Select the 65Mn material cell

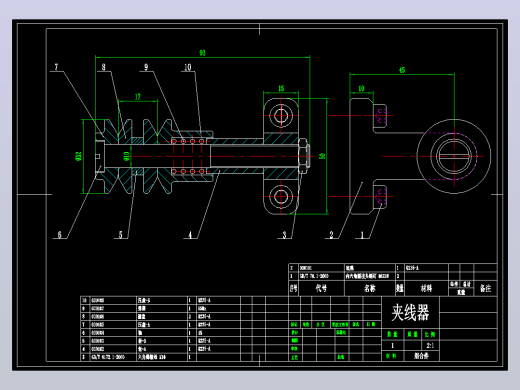202,308
